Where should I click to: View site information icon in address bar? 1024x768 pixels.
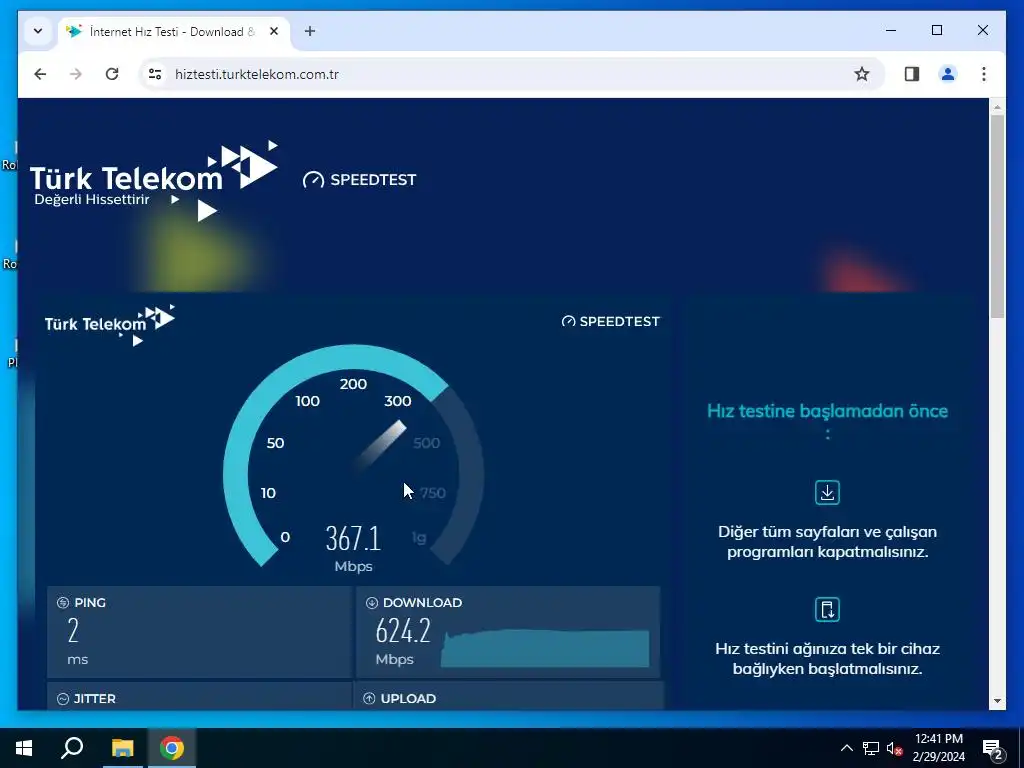155,74
